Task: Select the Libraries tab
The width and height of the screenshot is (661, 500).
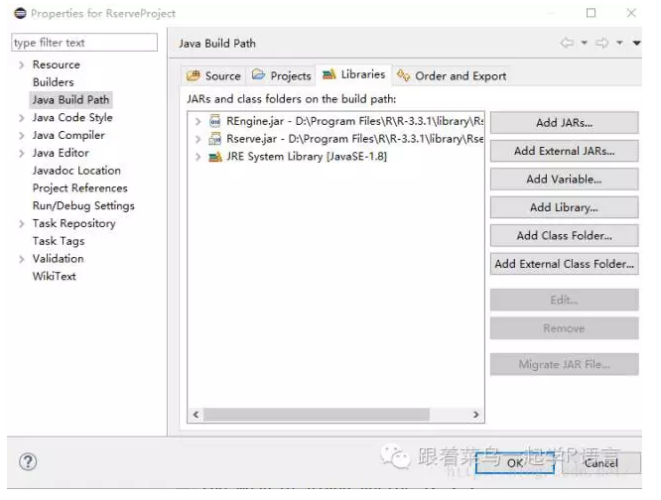Action: (354, 75)
